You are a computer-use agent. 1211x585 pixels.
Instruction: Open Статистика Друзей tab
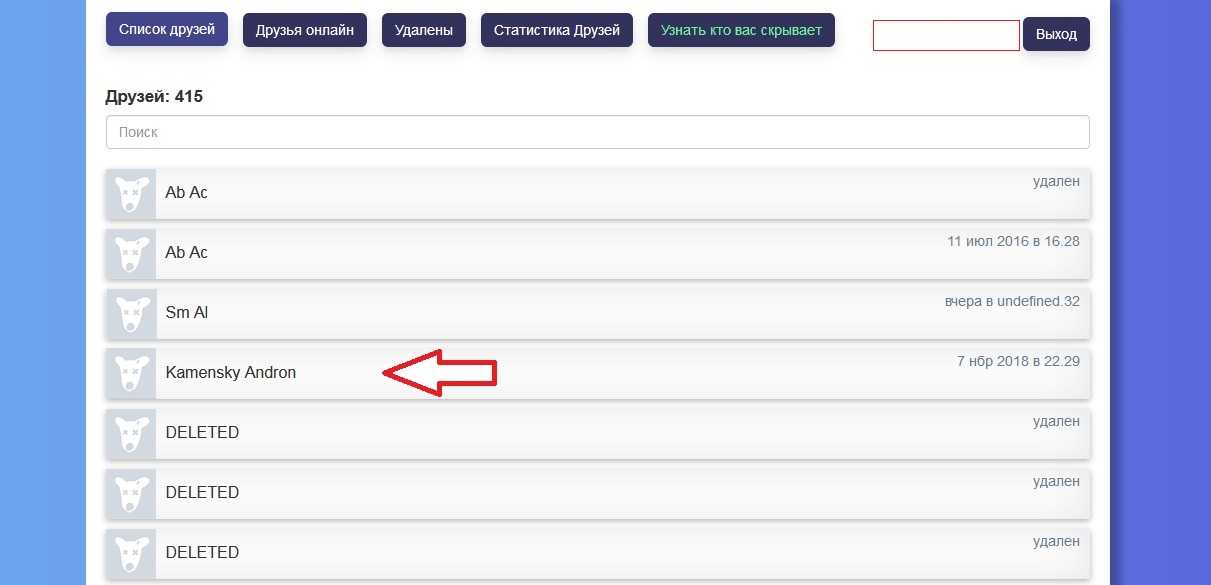(x=556, y=30)
